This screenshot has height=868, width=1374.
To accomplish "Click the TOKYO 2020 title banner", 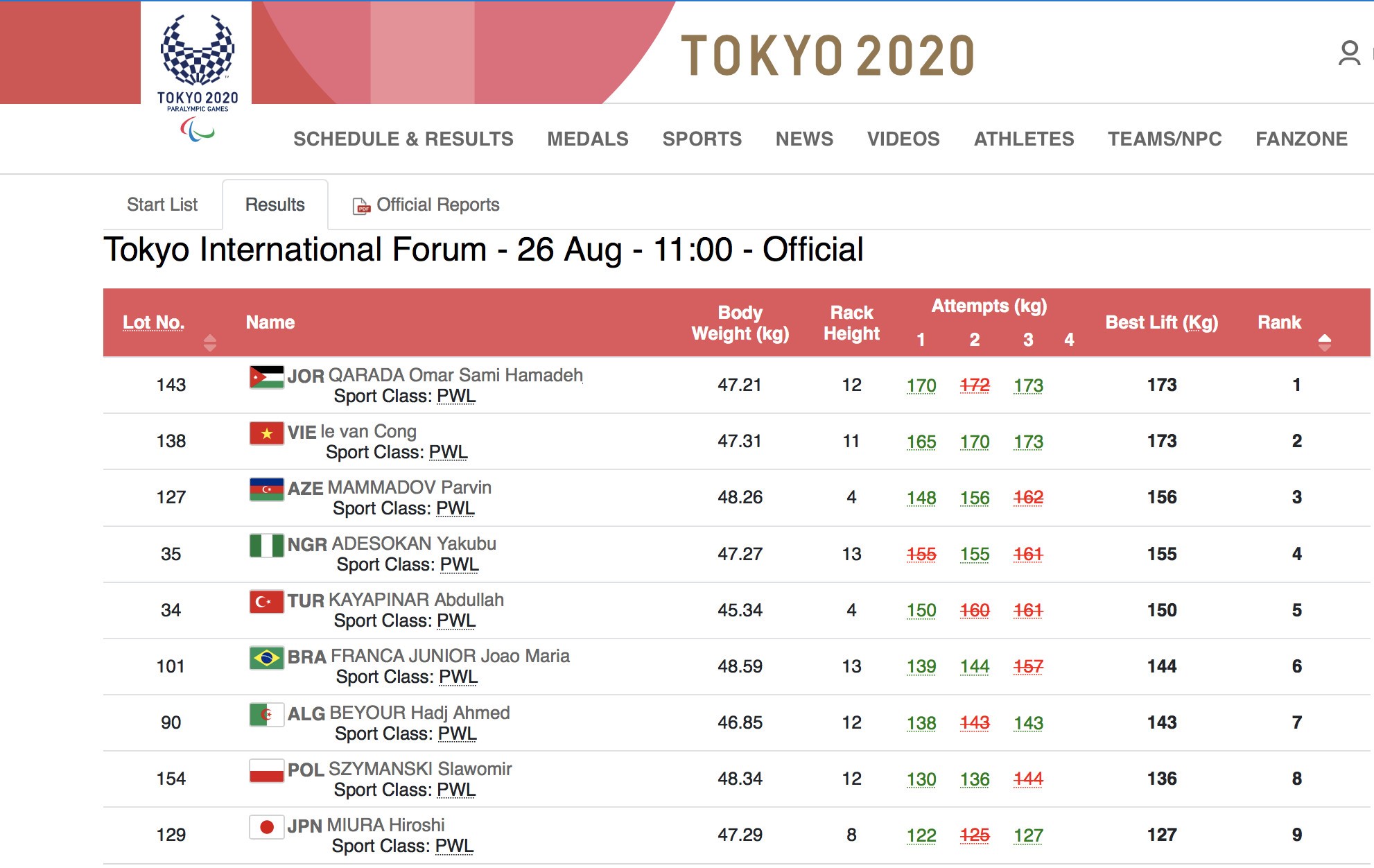I will pyautogui.click(x=828, y=55).
